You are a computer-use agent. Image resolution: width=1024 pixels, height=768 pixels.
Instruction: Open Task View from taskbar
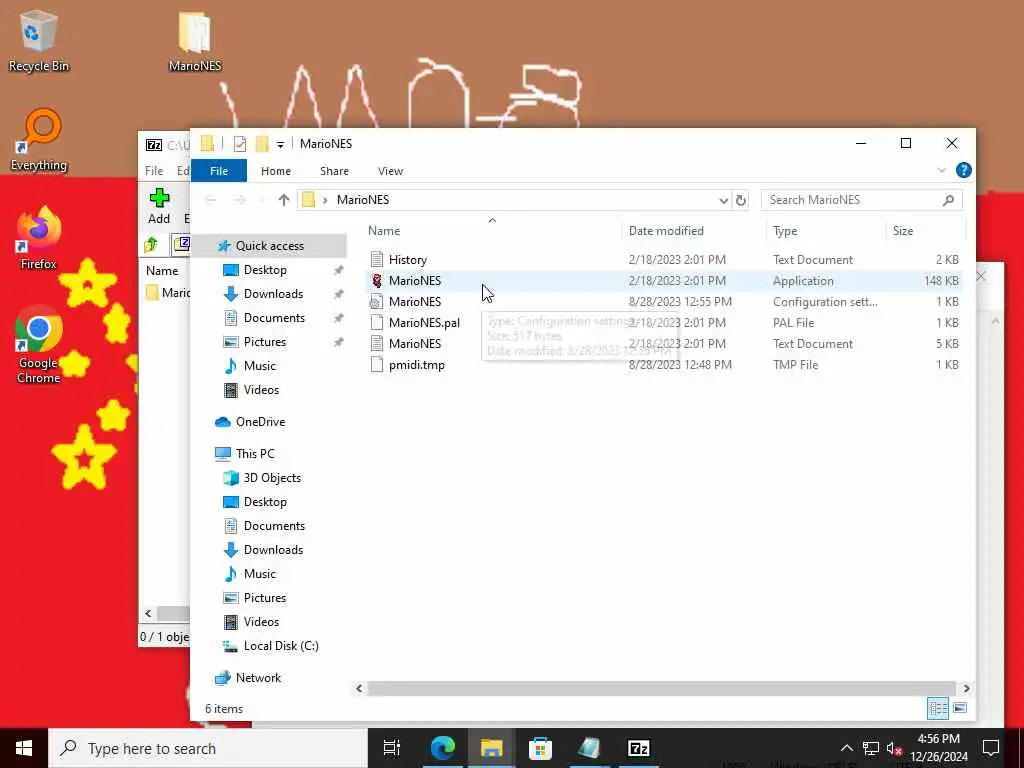pyautogui.click(x=391, y=748)
